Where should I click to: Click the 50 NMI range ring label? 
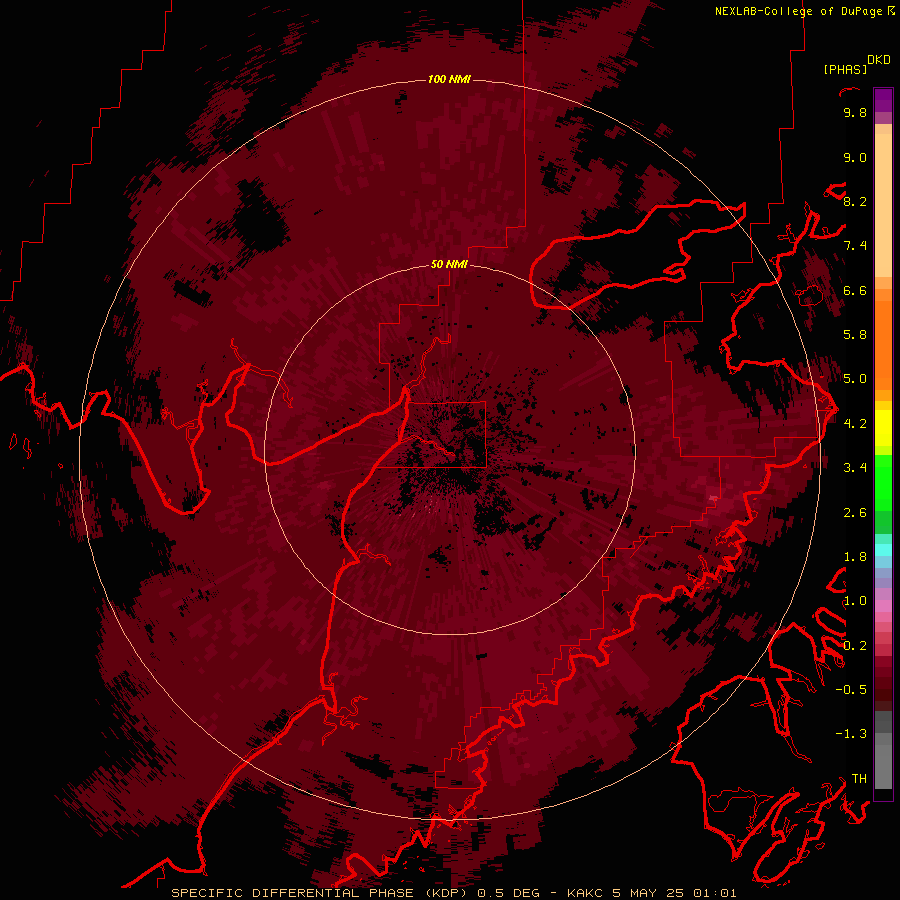[x=449, y=264]
